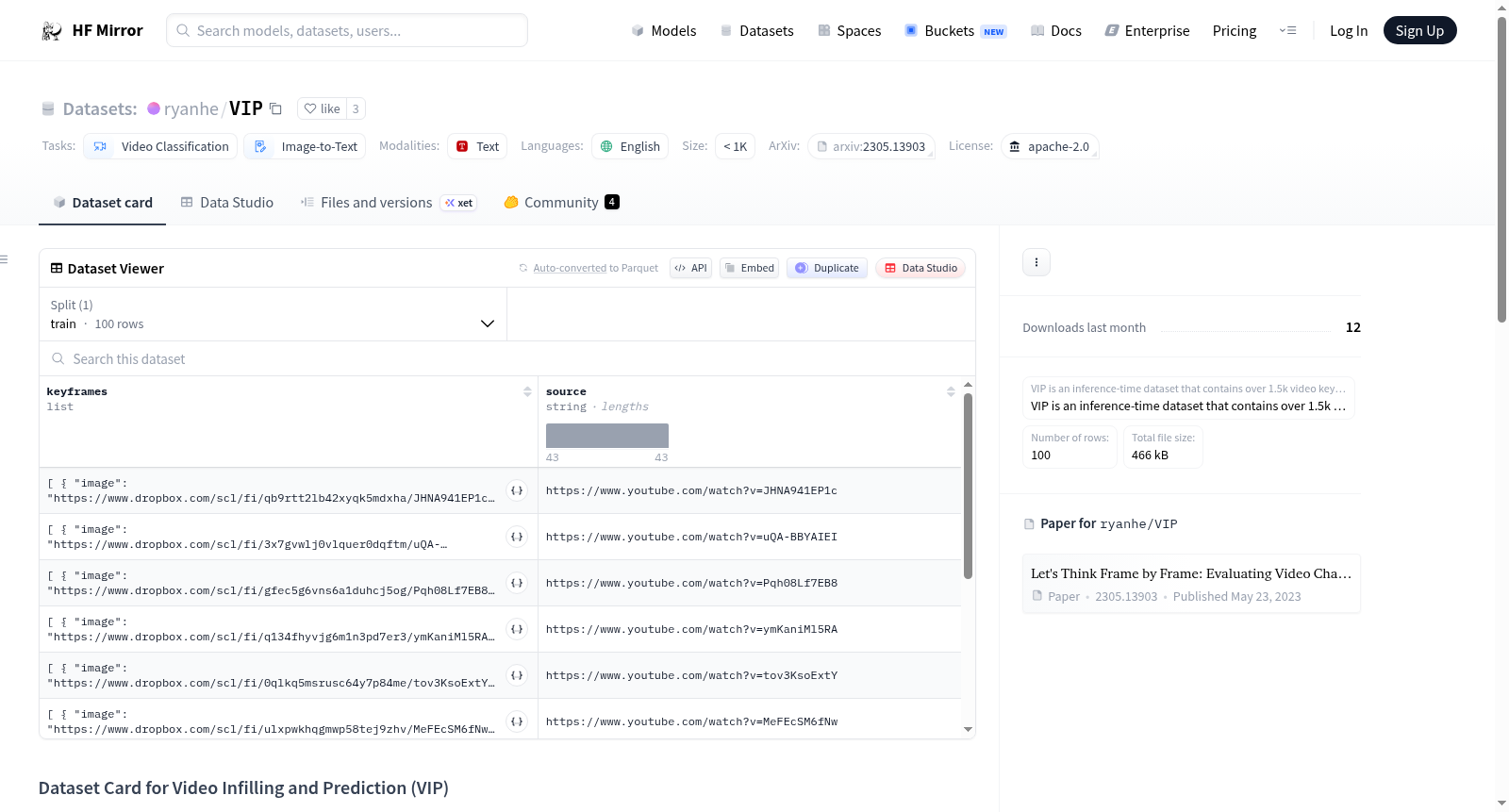Click the Search this dataset field
The height and width of the screenshot is (812, 1509).
coord(507,359)
